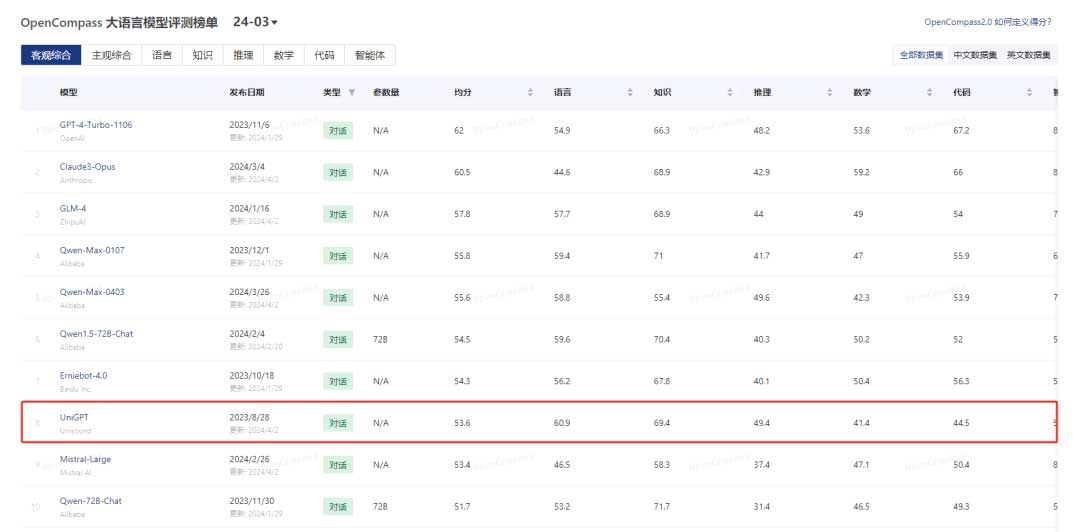Open the 24-03 leaderboard version dropdown

pyautogui.click(x=256, y=22)
